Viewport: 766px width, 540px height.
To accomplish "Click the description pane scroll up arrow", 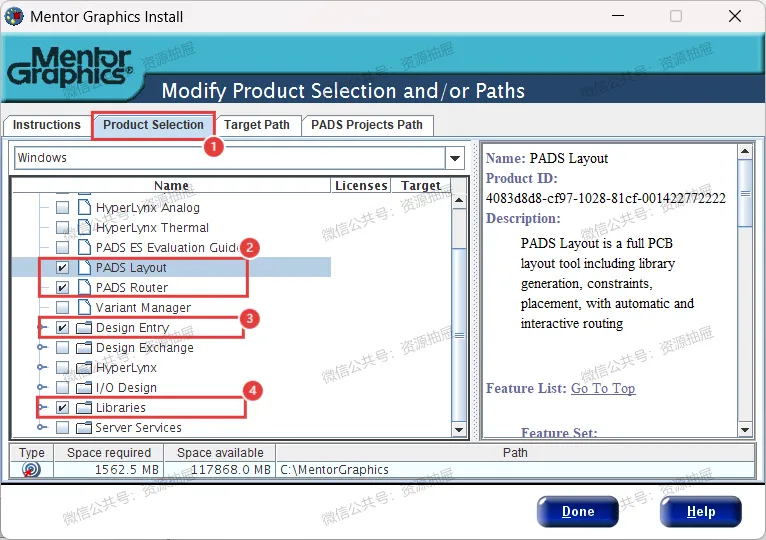I will point(745,151).
